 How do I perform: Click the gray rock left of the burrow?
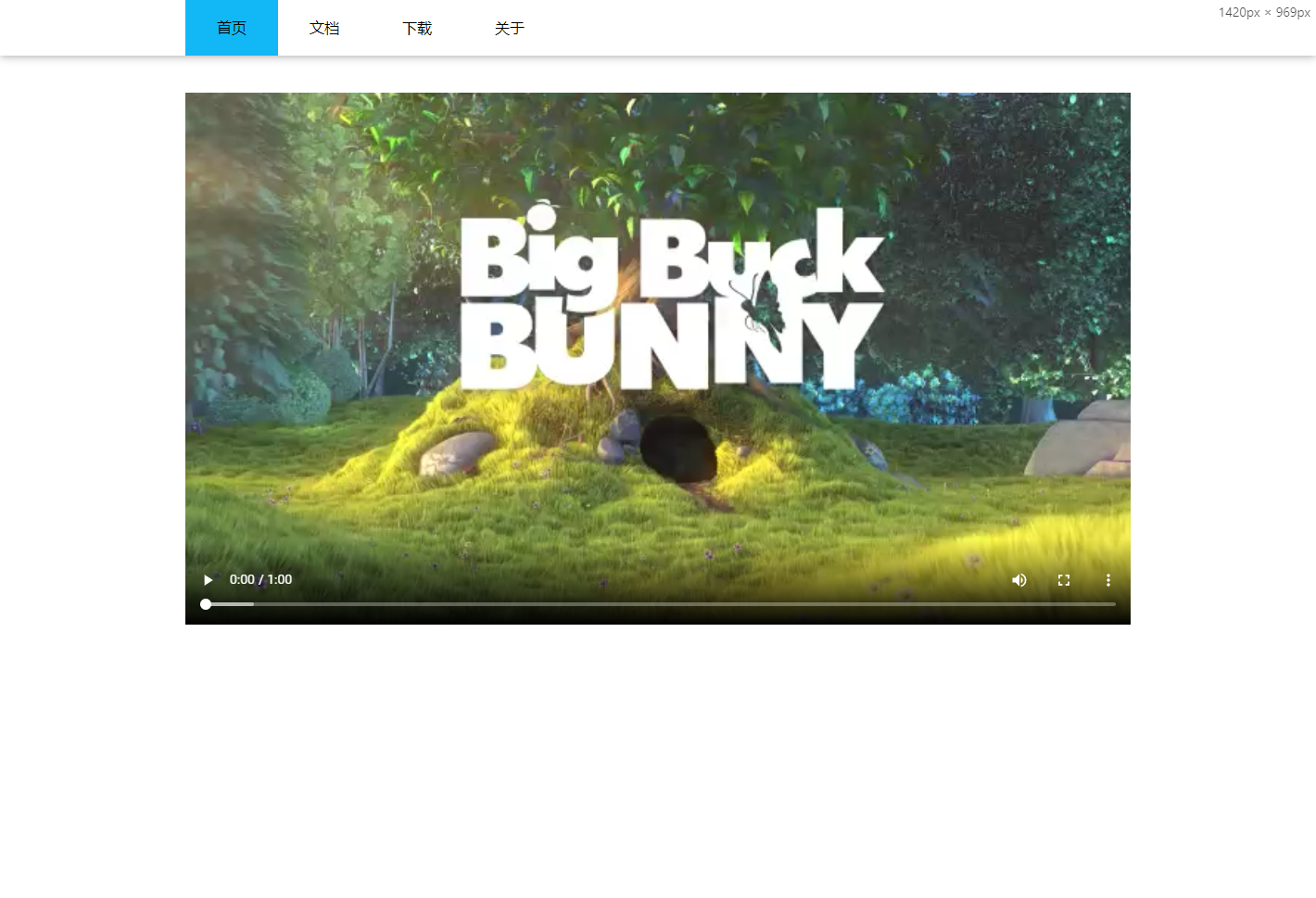457,451
